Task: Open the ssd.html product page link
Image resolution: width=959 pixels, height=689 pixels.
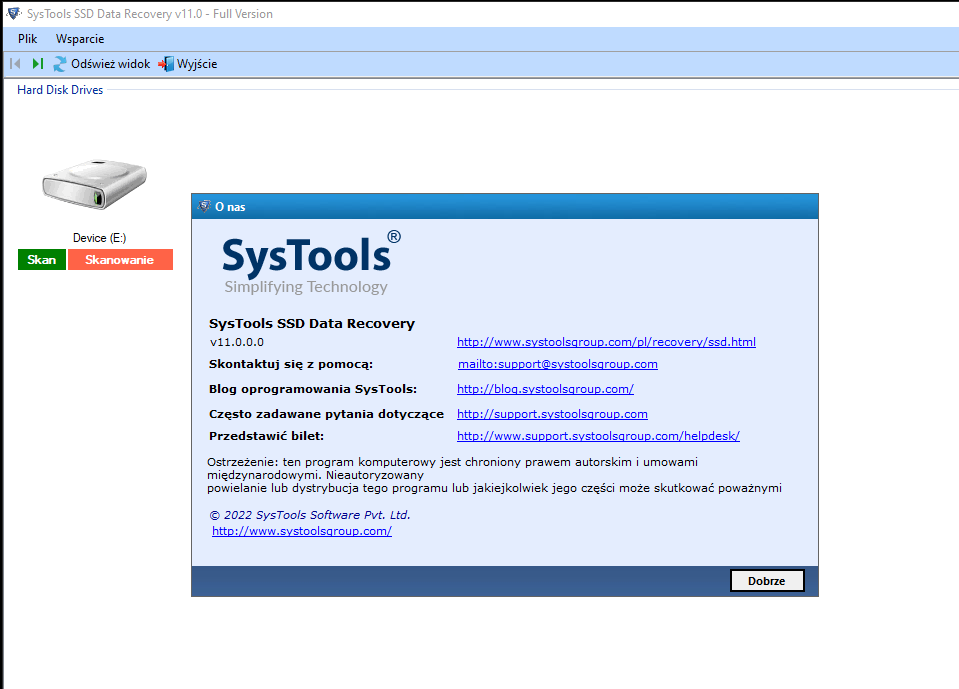Action: pos(606,342)
